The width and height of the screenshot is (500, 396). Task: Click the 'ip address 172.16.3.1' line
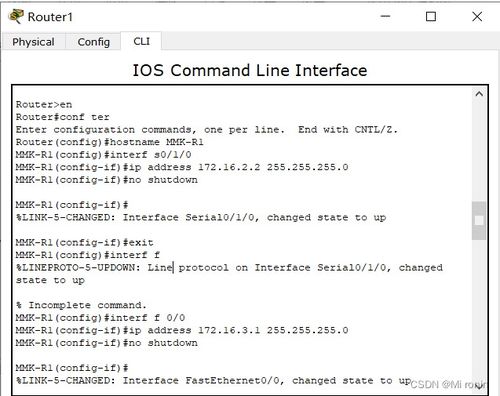pos(182,331)
